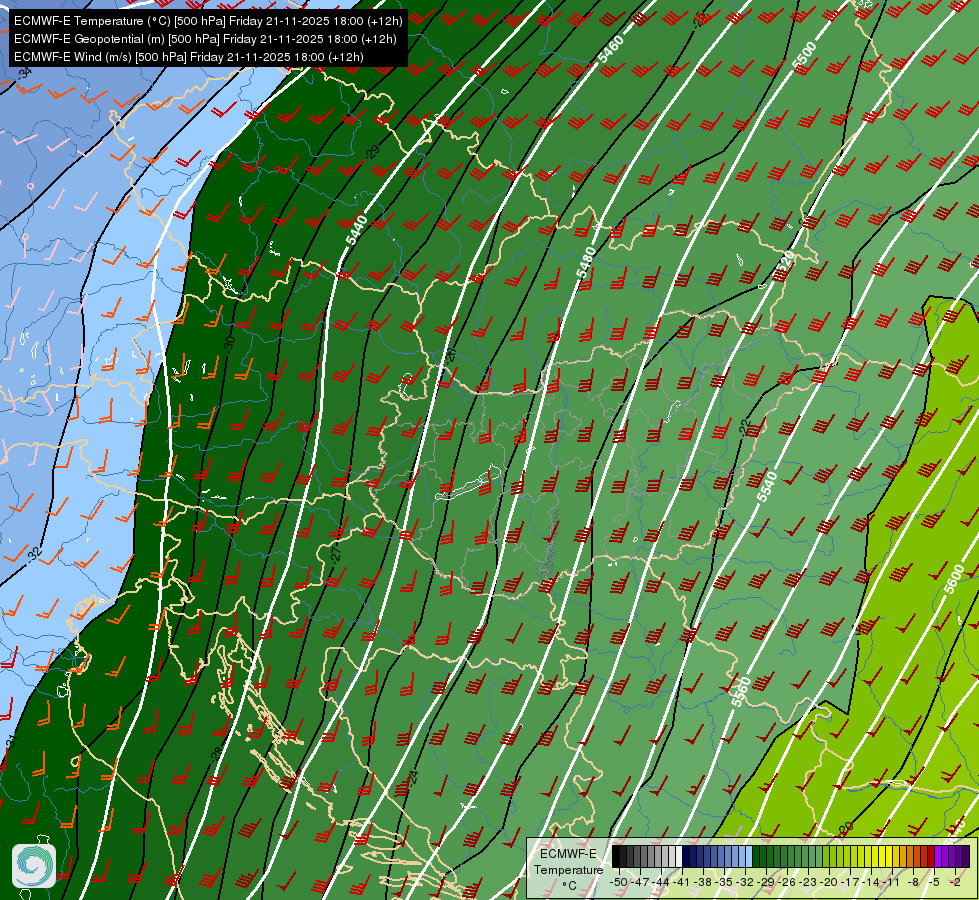979x900 pixels.
Task: Select the ECMWF-E Geopotential title line
Action: [205, 39]
